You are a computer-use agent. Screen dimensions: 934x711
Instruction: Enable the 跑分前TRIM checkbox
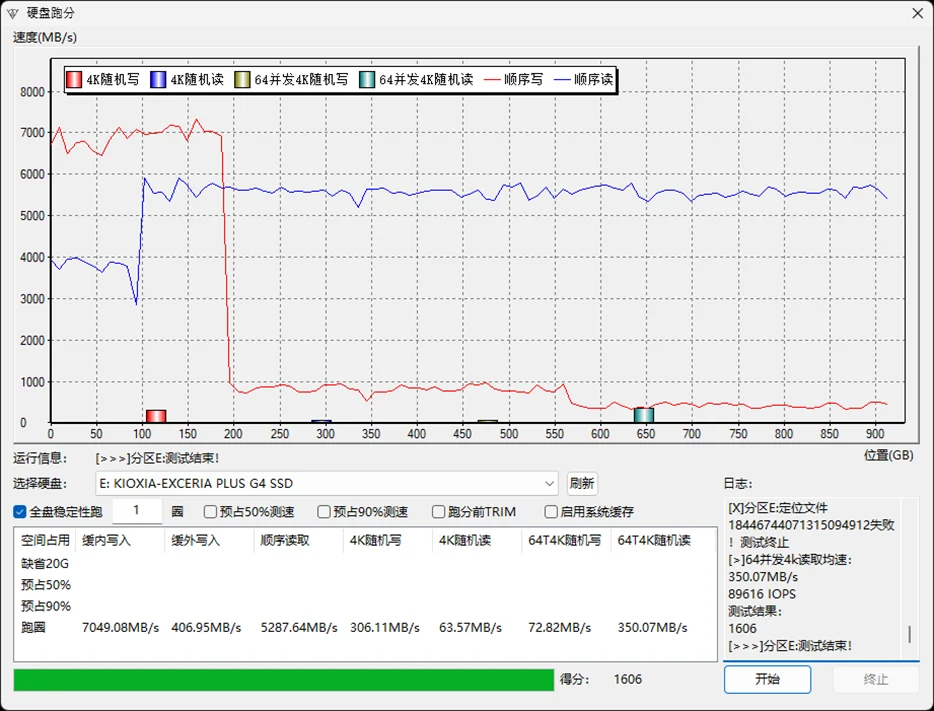438,512
